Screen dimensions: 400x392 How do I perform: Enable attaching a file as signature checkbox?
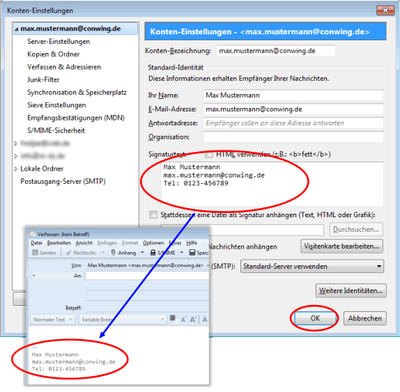[153, 215]
